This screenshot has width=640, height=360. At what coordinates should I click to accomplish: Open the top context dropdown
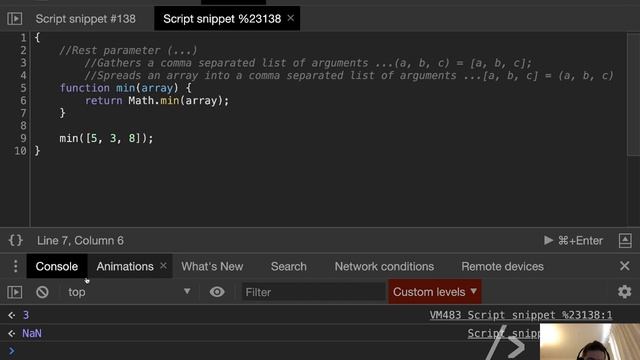(x=129, y=292)
